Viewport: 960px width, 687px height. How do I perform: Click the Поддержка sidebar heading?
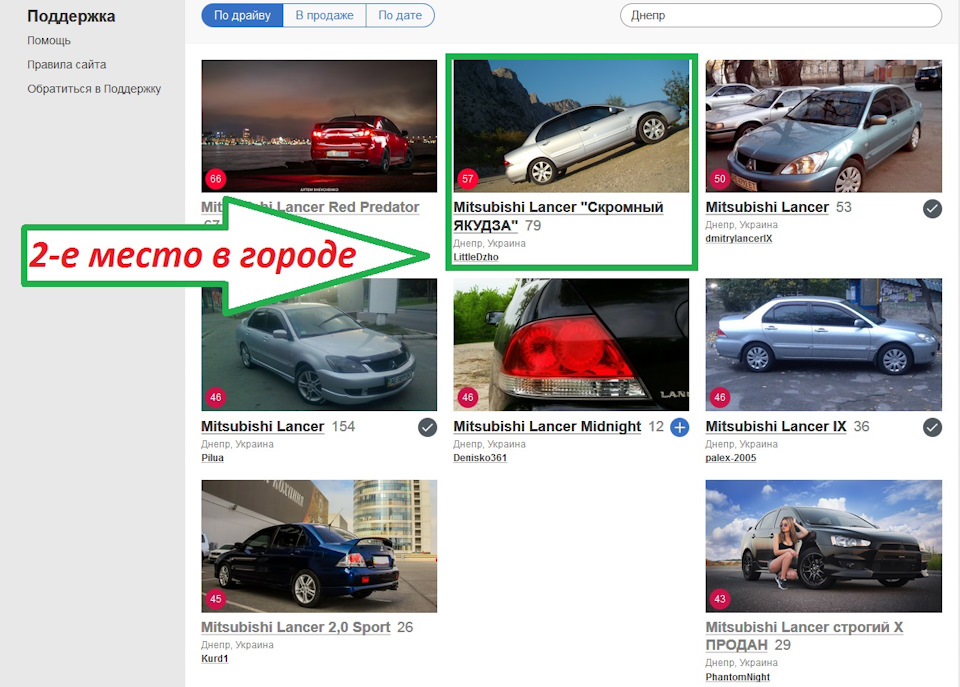(71, 16)
